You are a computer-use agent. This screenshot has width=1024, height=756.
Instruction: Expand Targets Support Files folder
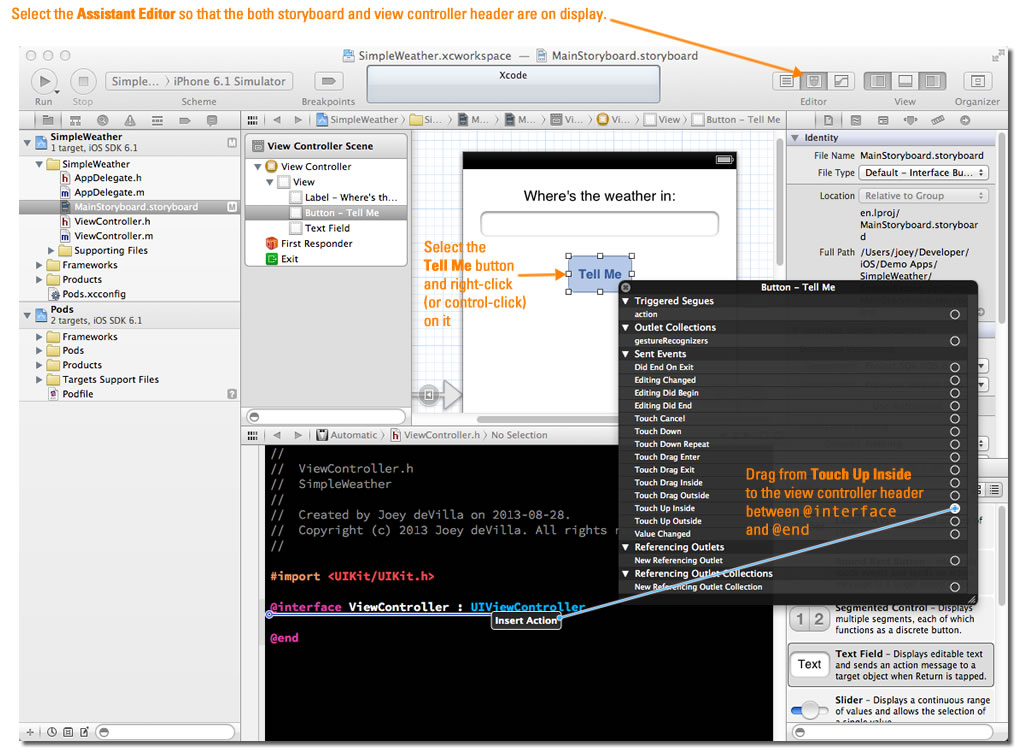click(x=39, y=380)
